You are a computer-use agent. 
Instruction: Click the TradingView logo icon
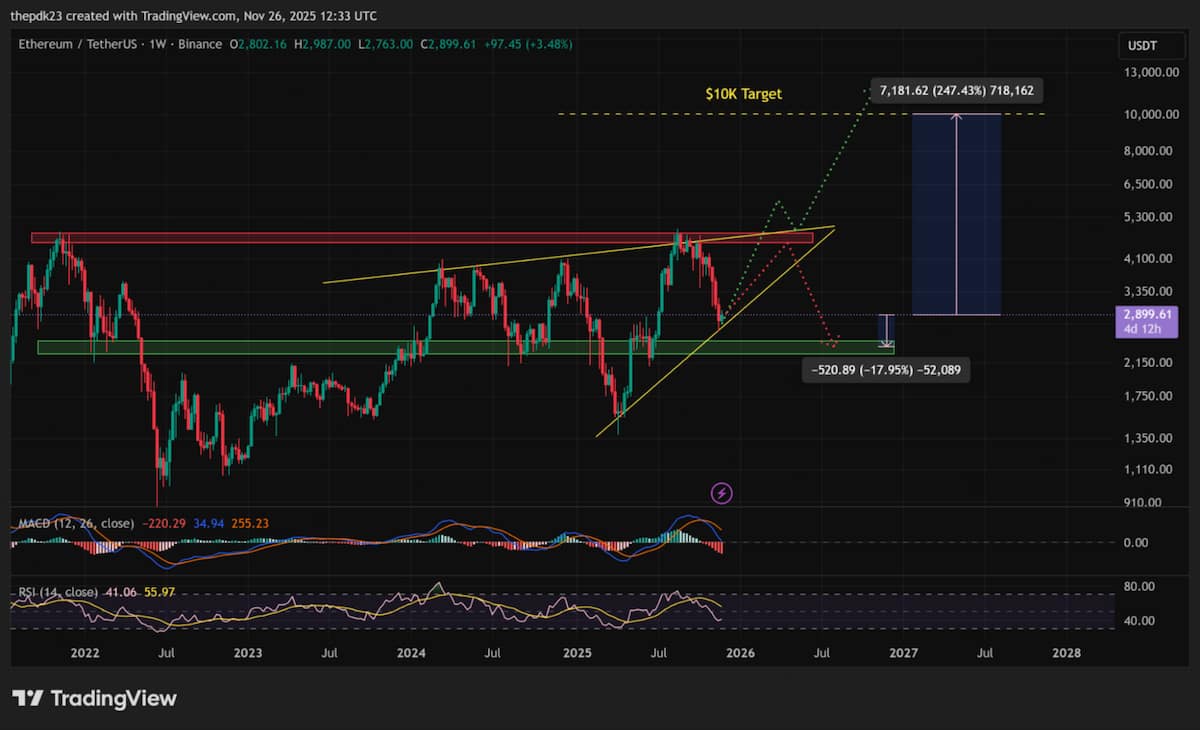pos(28,698)
